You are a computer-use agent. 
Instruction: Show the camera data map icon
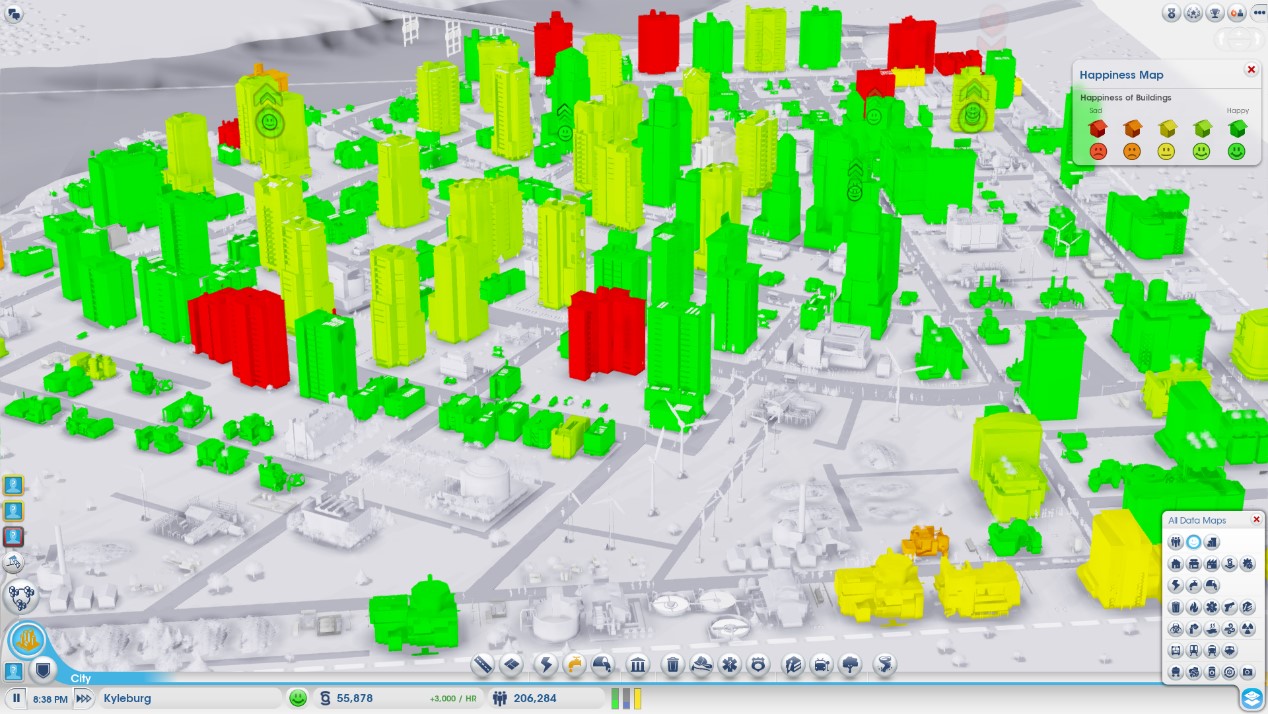tap(1248, 672)
